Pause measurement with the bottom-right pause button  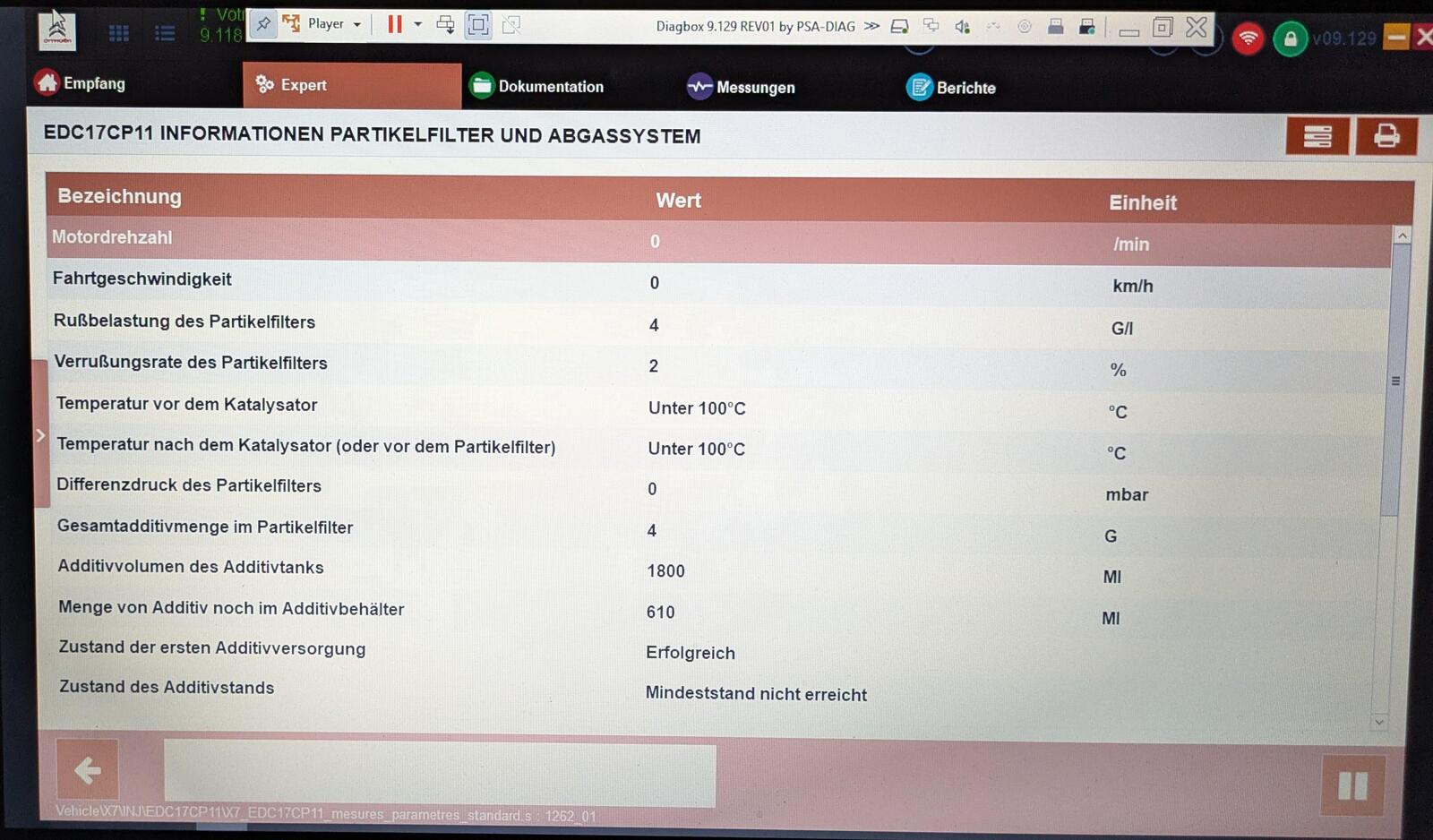(1352, 785)
